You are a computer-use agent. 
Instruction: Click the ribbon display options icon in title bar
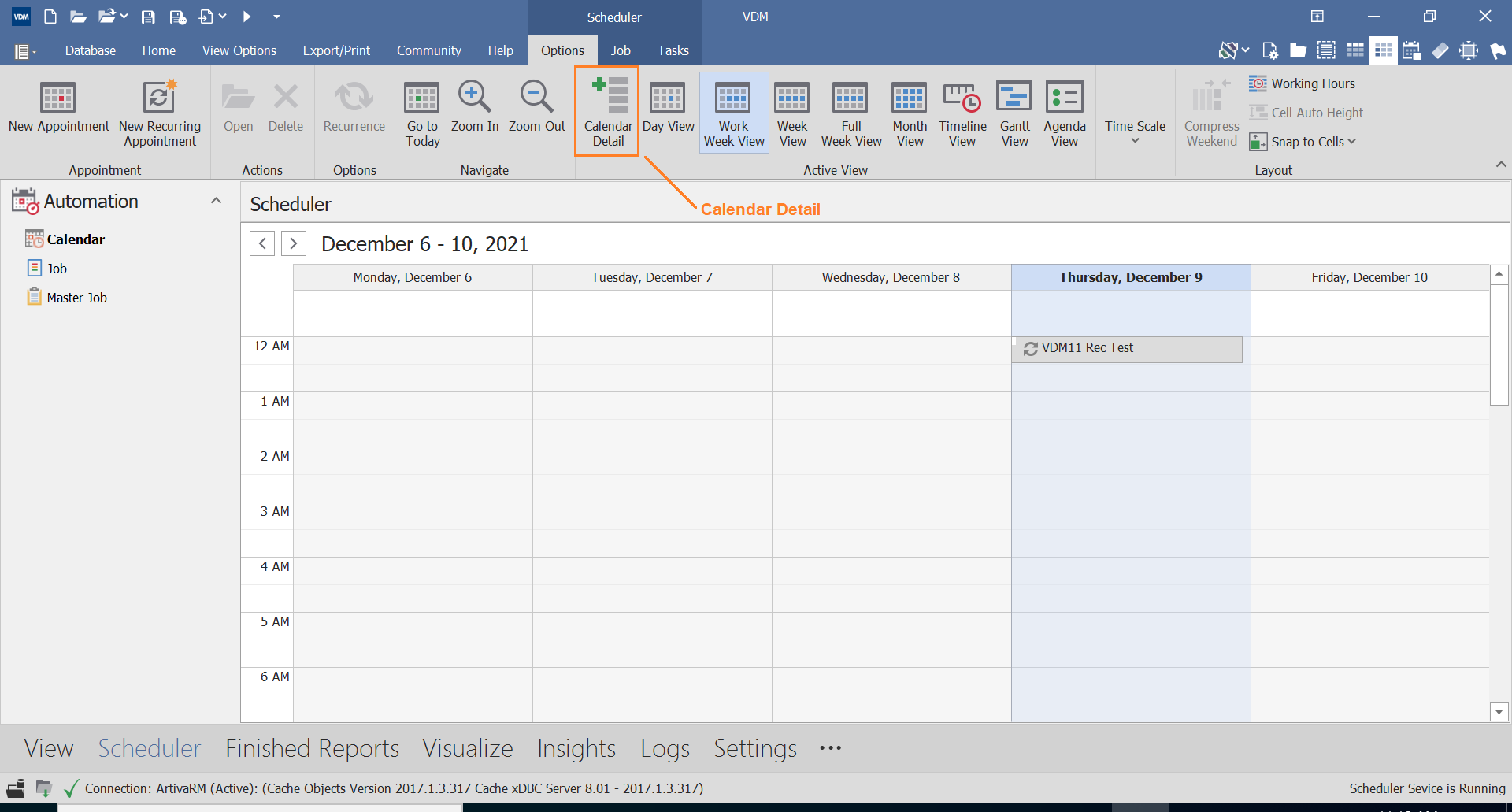point(1317,17)
